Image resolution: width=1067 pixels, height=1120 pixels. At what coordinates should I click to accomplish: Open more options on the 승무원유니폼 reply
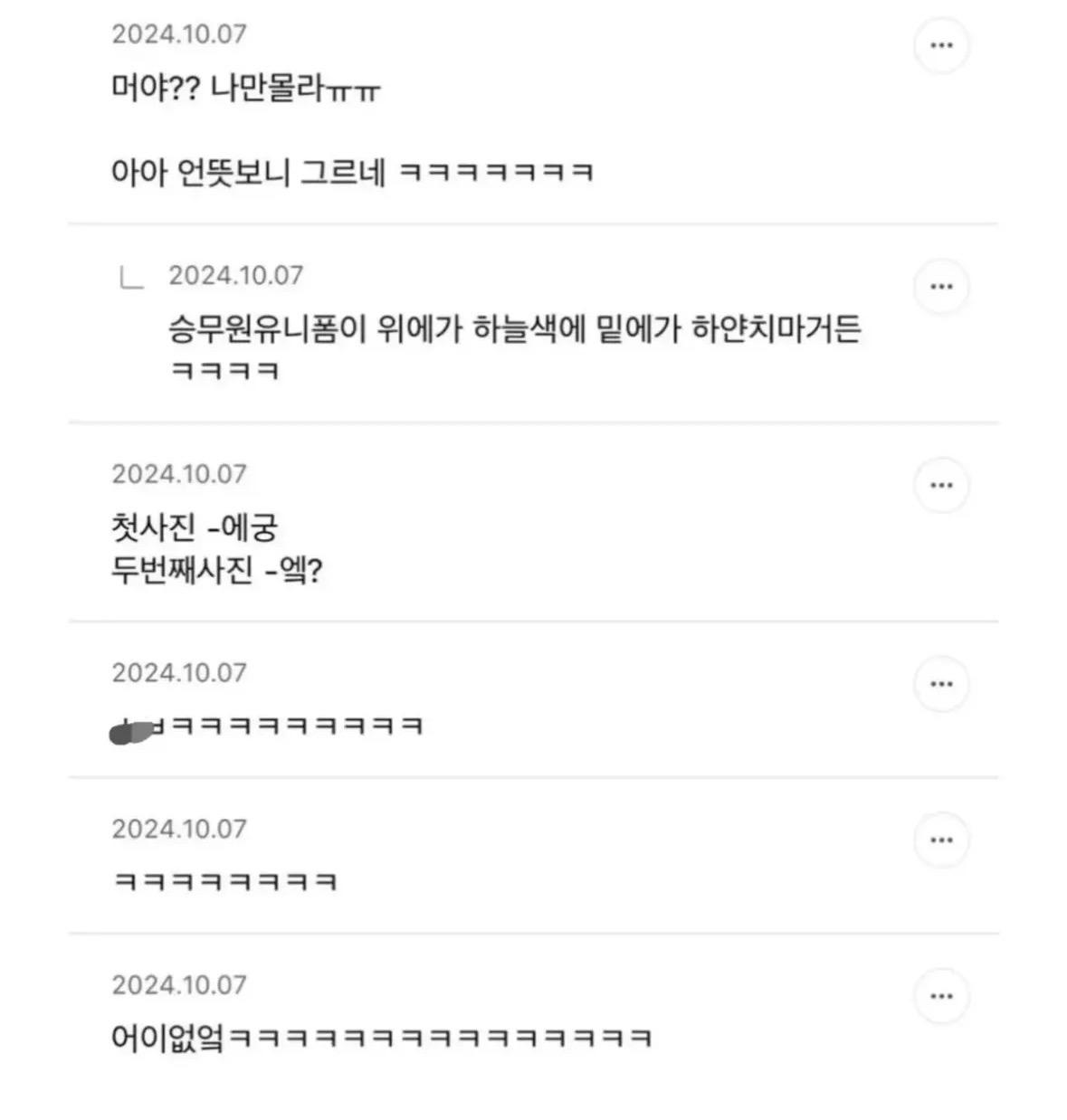click(x=941, y=287)
